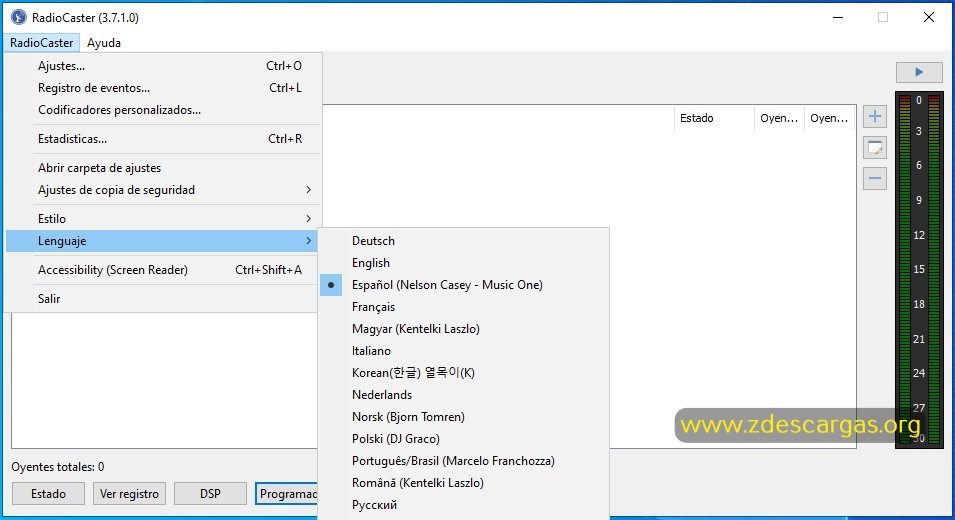Close the RadioCaster window
The image size is (955, 520).
(928, 17)
